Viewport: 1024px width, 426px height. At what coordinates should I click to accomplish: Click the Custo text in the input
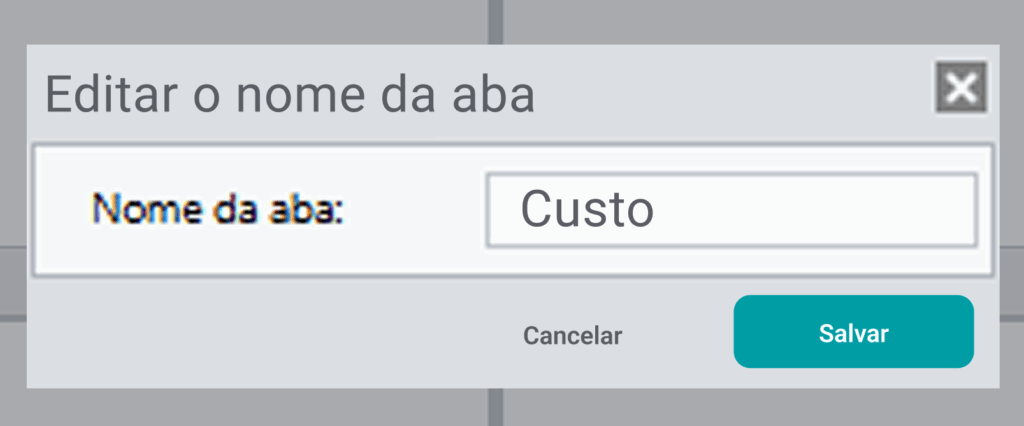(587, 210)
